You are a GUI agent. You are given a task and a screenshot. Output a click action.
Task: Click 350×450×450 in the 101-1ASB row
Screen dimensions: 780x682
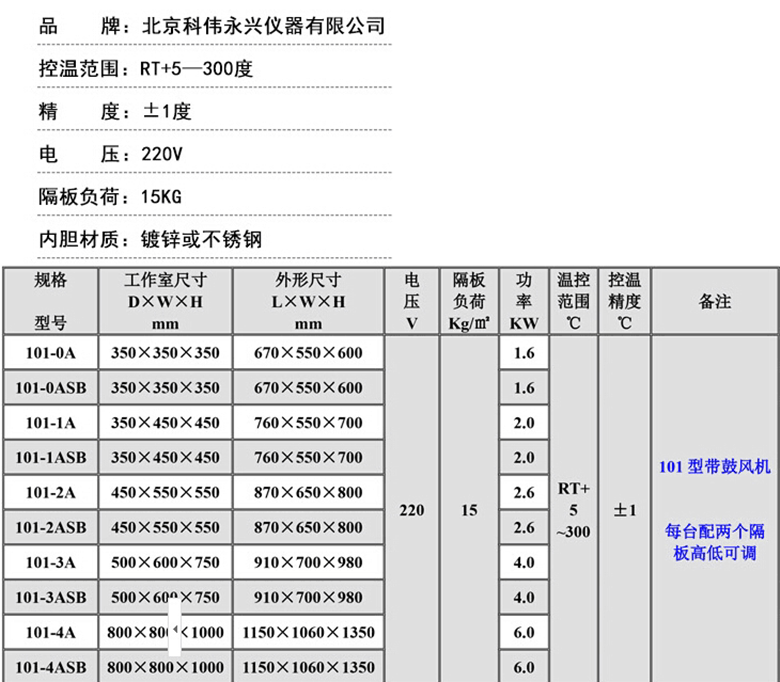coord(165,457)
